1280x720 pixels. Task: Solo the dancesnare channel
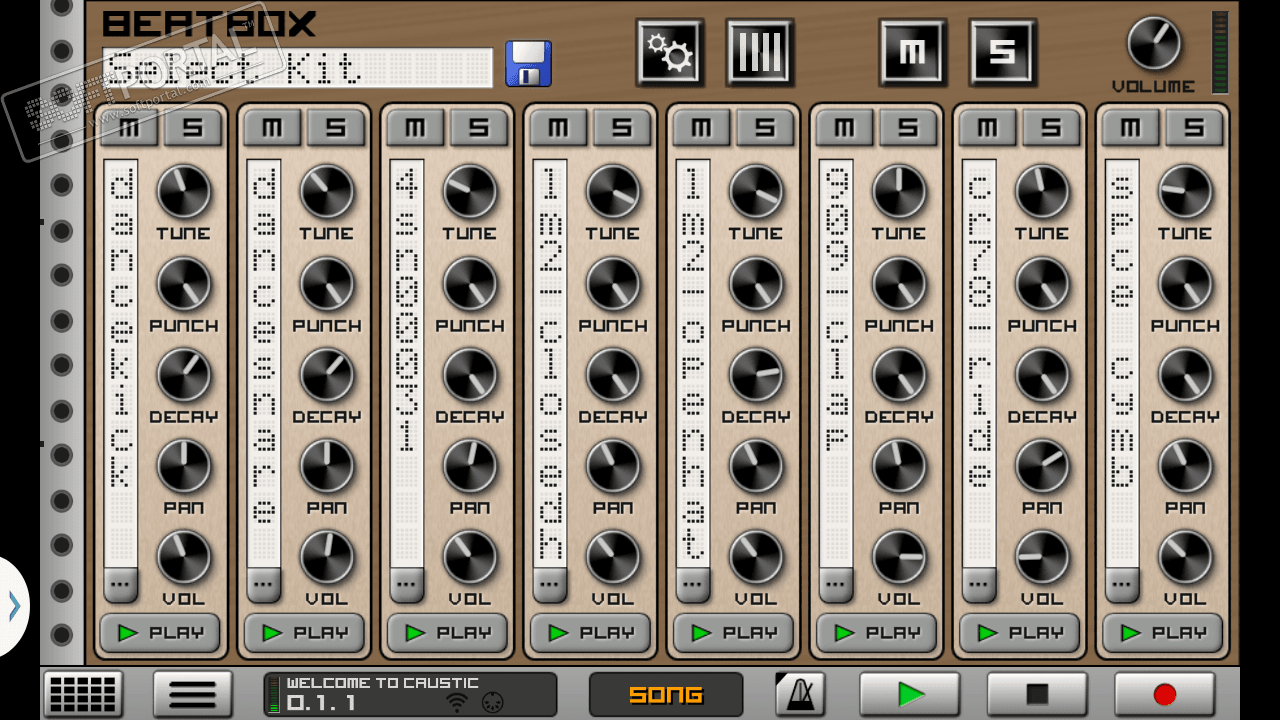(x=335, y=128)
